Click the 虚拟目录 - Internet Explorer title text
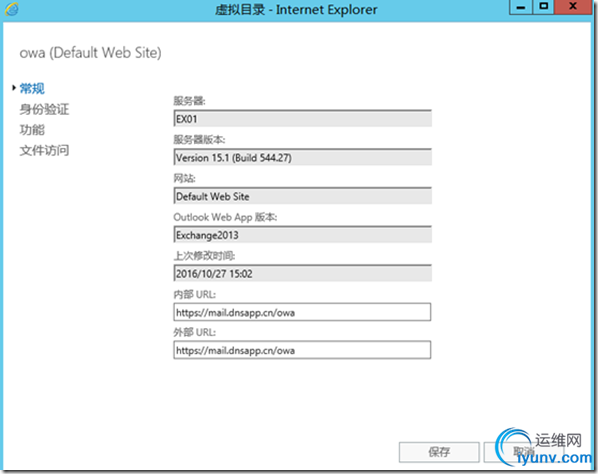This screenshot has width=598, height=474. [x=296, y=10]
